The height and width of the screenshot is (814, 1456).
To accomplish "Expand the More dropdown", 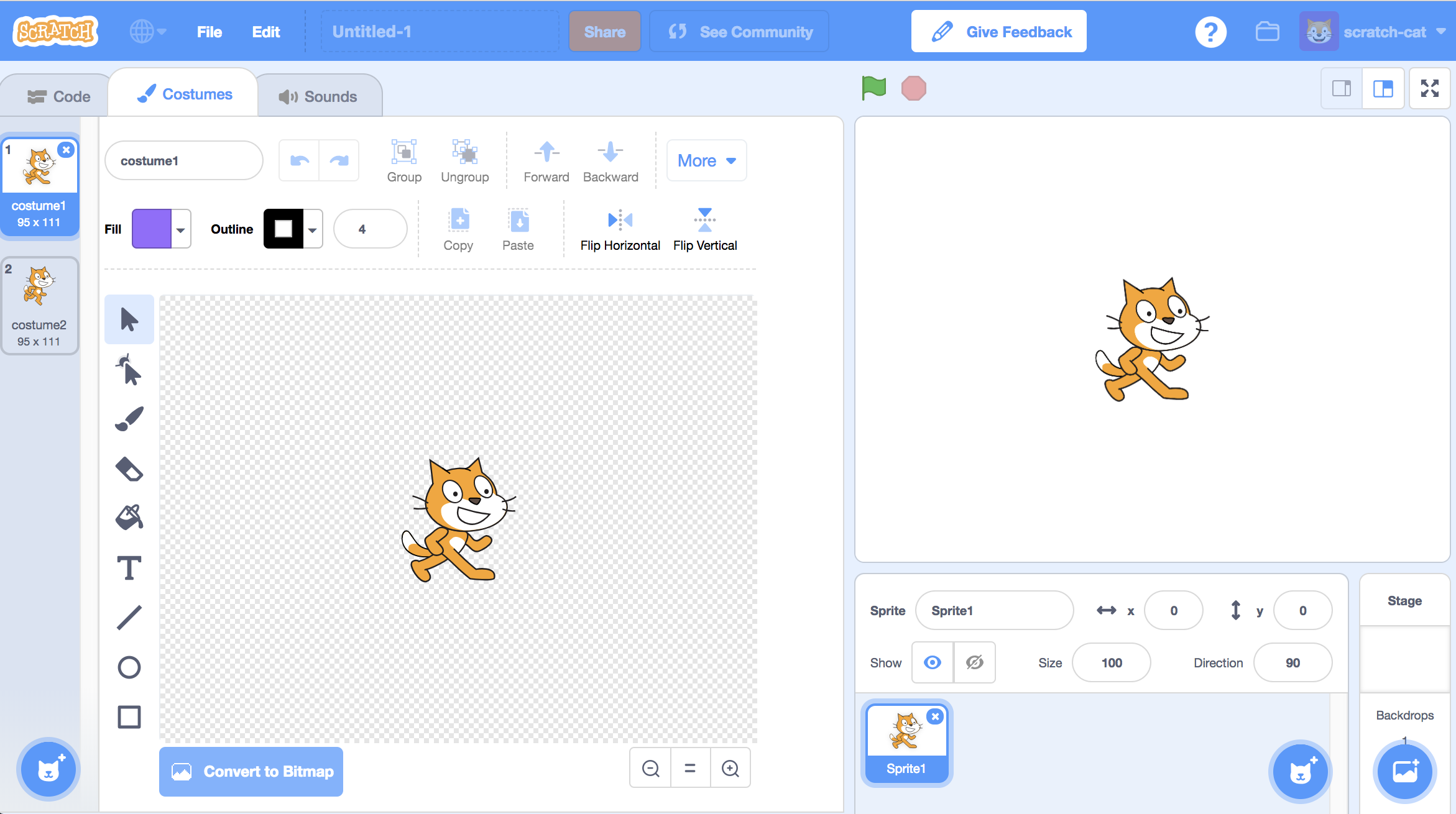I will [x=706, y=161].
